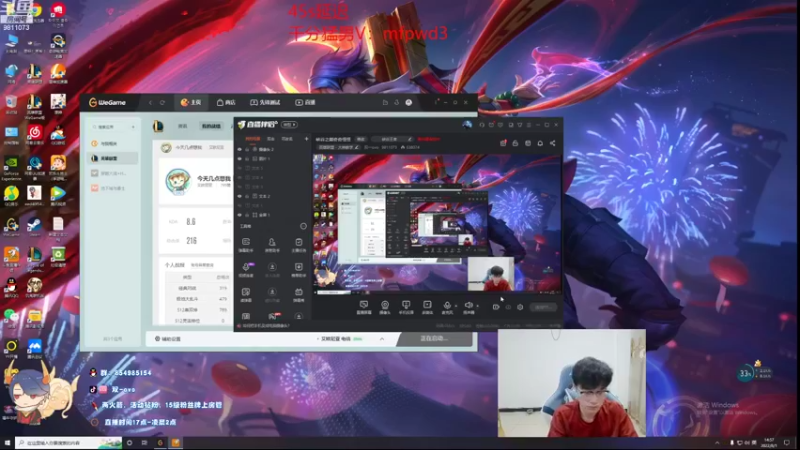This screenshot has height=450, width=800.
Task: Click the 极地大乱斗 row in stats table
Action: pyautogui.click(x=197, y=299)
